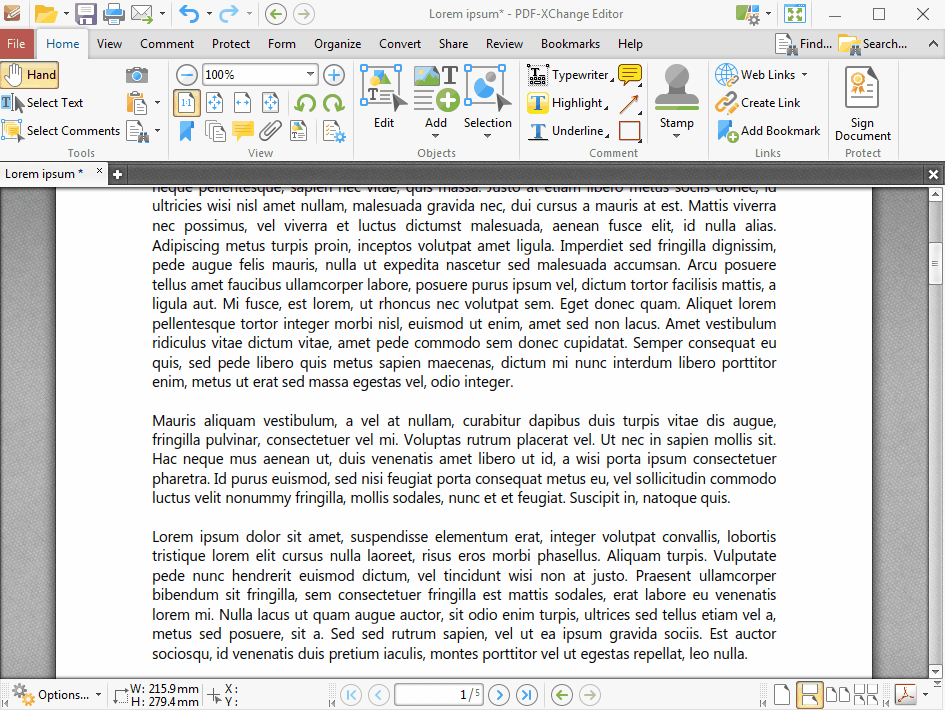Image resolution: width=945 pixels, height=710 pixels.
Task: Click the Zoom In plus button
Action: pyautogui.click(x=334, y=75)
